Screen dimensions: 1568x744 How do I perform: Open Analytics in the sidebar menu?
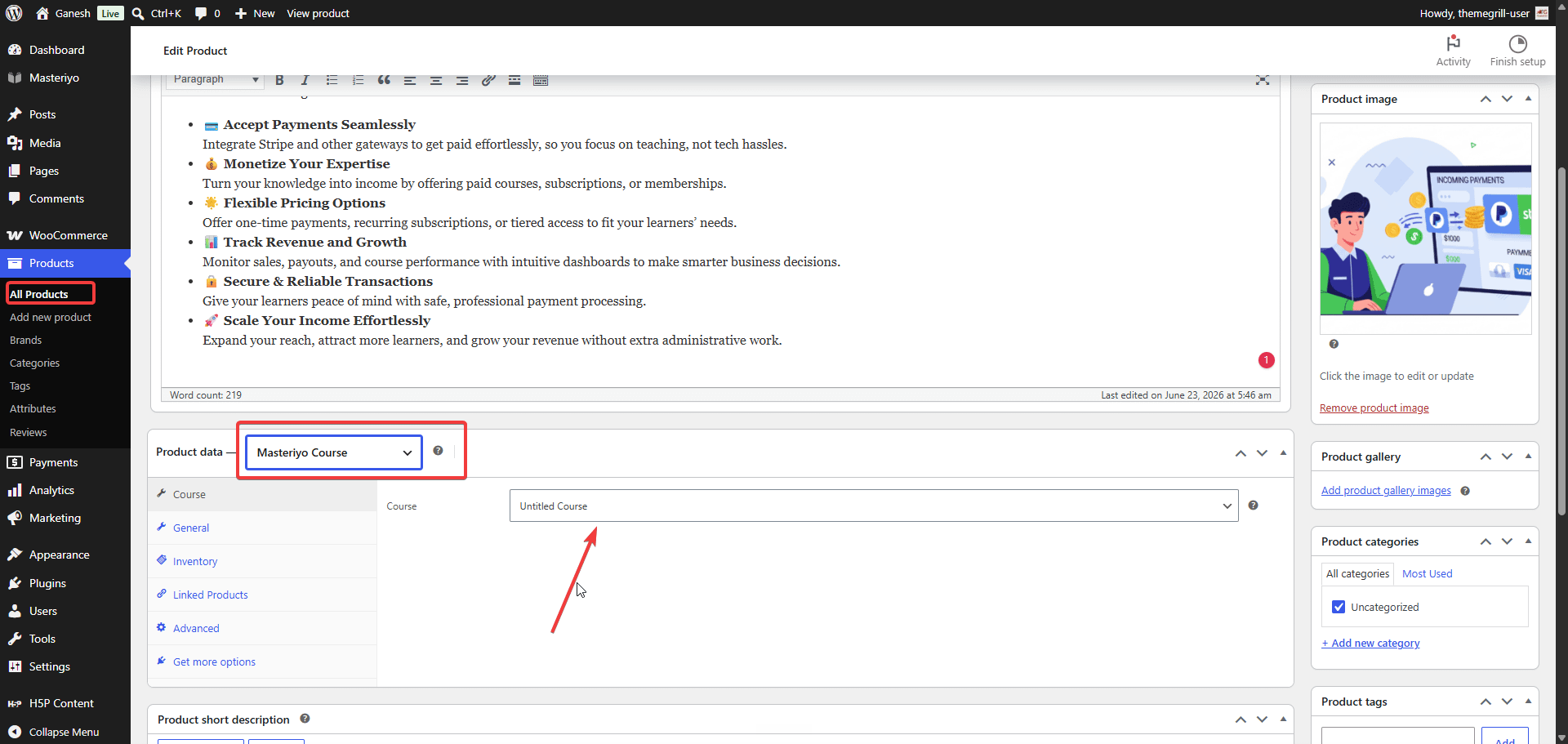pos(65,490)
